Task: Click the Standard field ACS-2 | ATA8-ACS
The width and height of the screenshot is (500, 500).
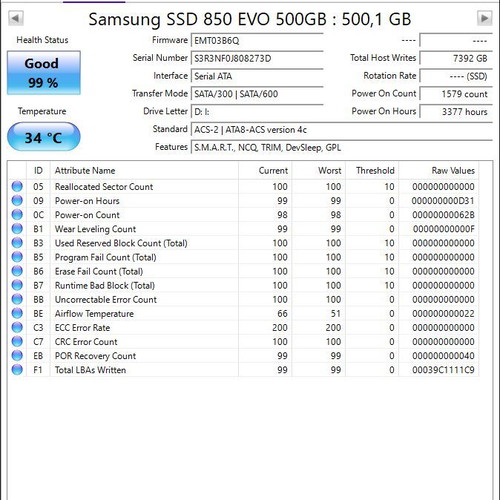Action: (342, 129)
